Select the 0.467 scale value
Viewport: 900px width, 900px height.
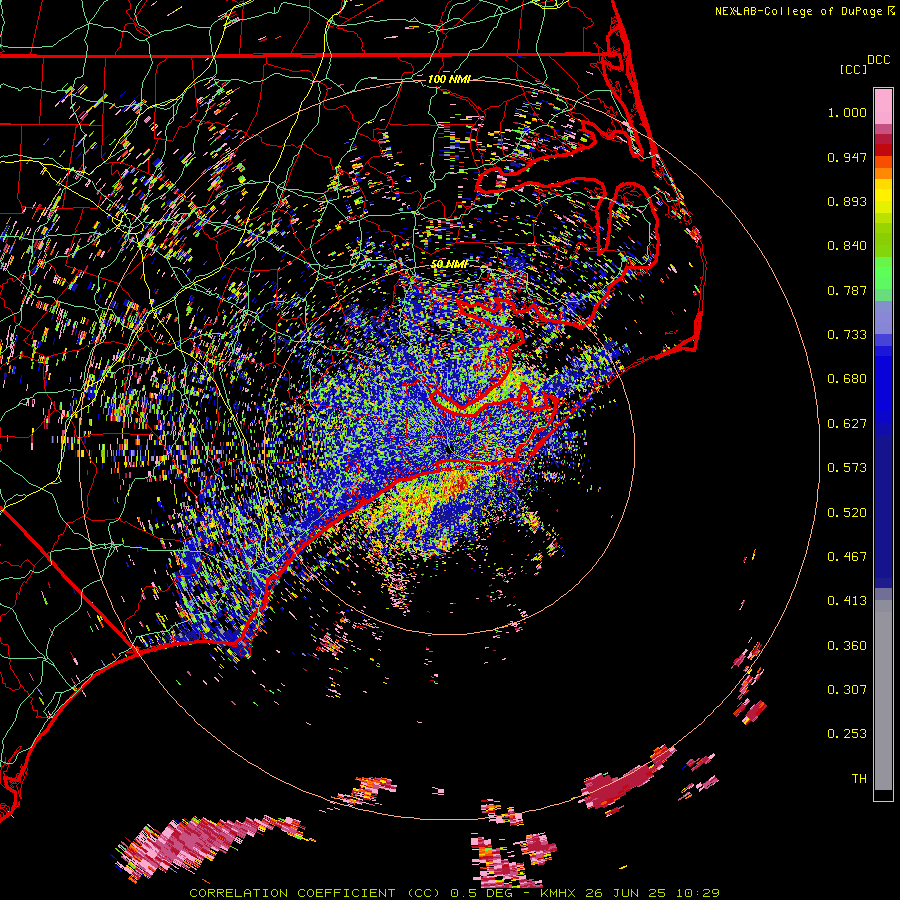pyautogui.click(x=847, y=557)
